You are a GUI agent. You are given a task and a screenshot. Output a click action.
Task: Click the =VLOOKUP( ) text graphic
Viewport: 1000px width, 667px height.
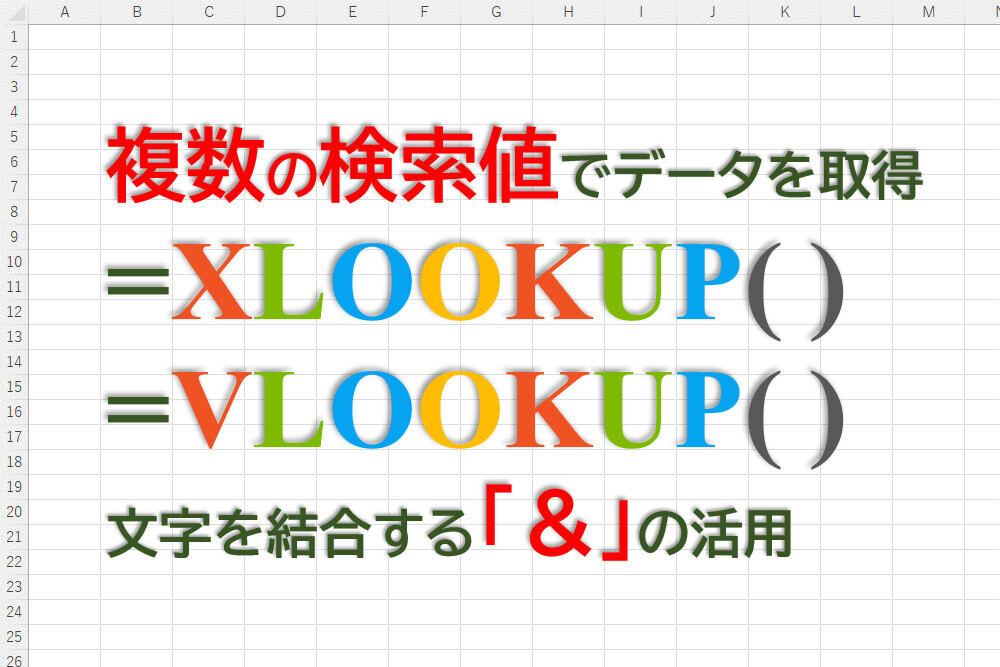(476, 418)
